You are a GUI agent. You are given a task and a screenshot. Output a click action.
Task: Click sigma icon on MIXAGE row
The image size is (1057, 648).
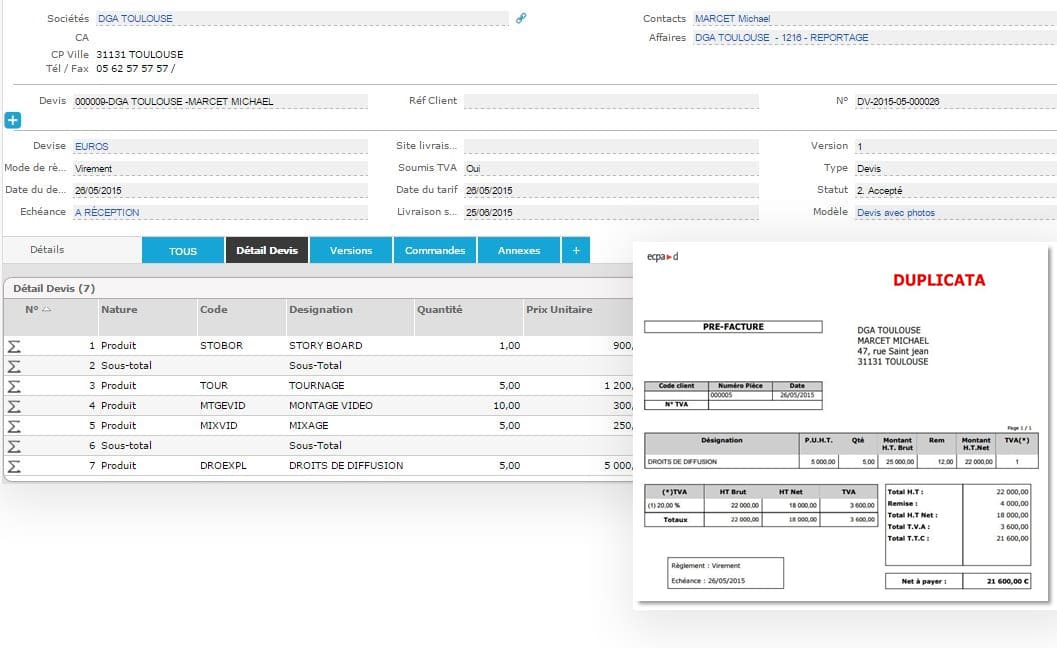[x=14, y=426]
